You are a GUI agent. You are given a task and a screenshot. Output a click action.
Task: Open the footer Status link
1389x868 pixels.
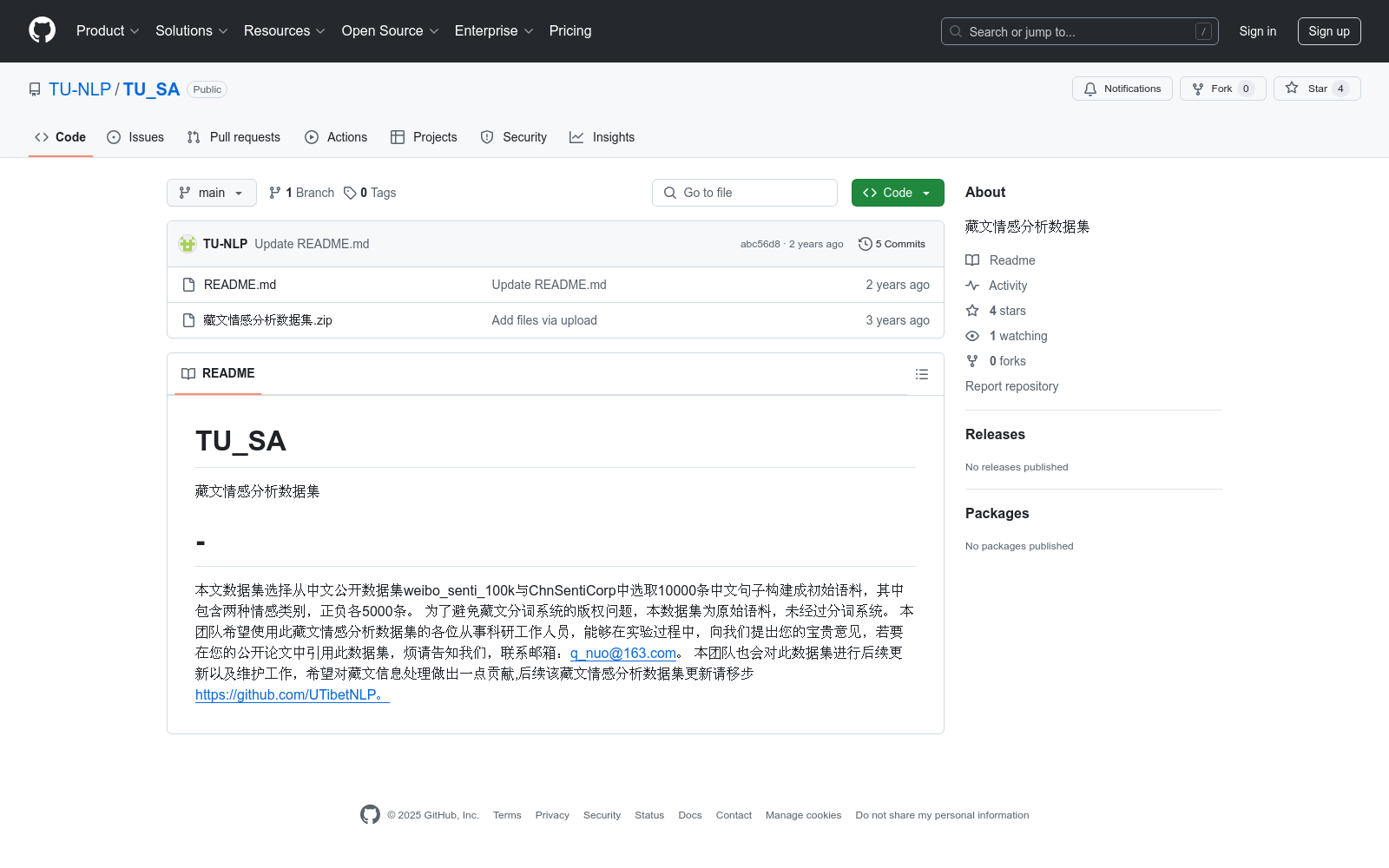coord(649,815)
